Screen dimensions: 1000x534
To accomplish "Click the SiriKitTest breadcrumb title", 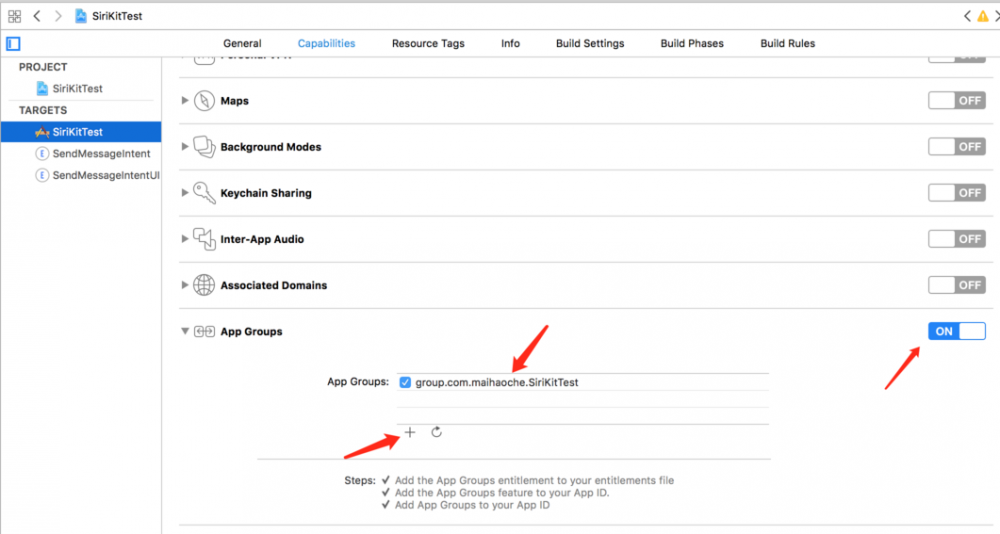I will pyautogui.click(x=117, y=16).
